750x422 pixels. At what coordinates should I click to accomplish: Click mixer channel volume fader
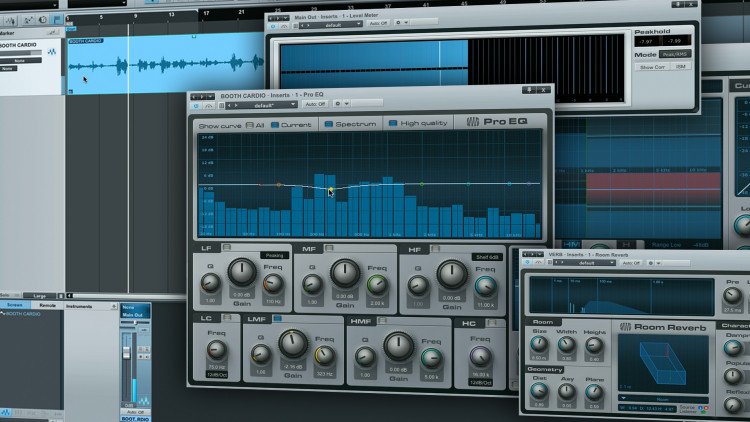coord(126,353)
